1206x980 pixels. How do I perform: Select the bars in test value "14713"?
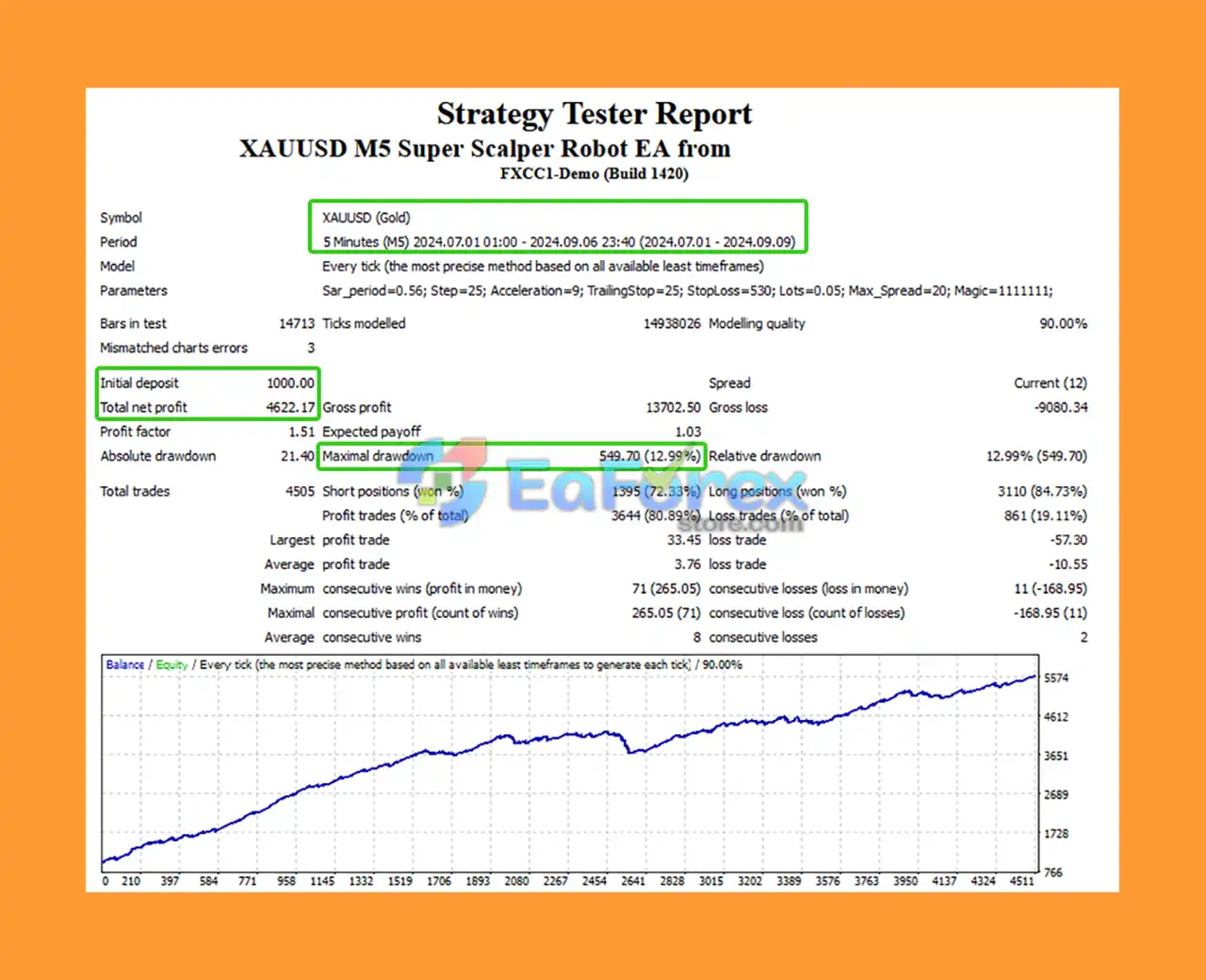[x=297, y=323]
